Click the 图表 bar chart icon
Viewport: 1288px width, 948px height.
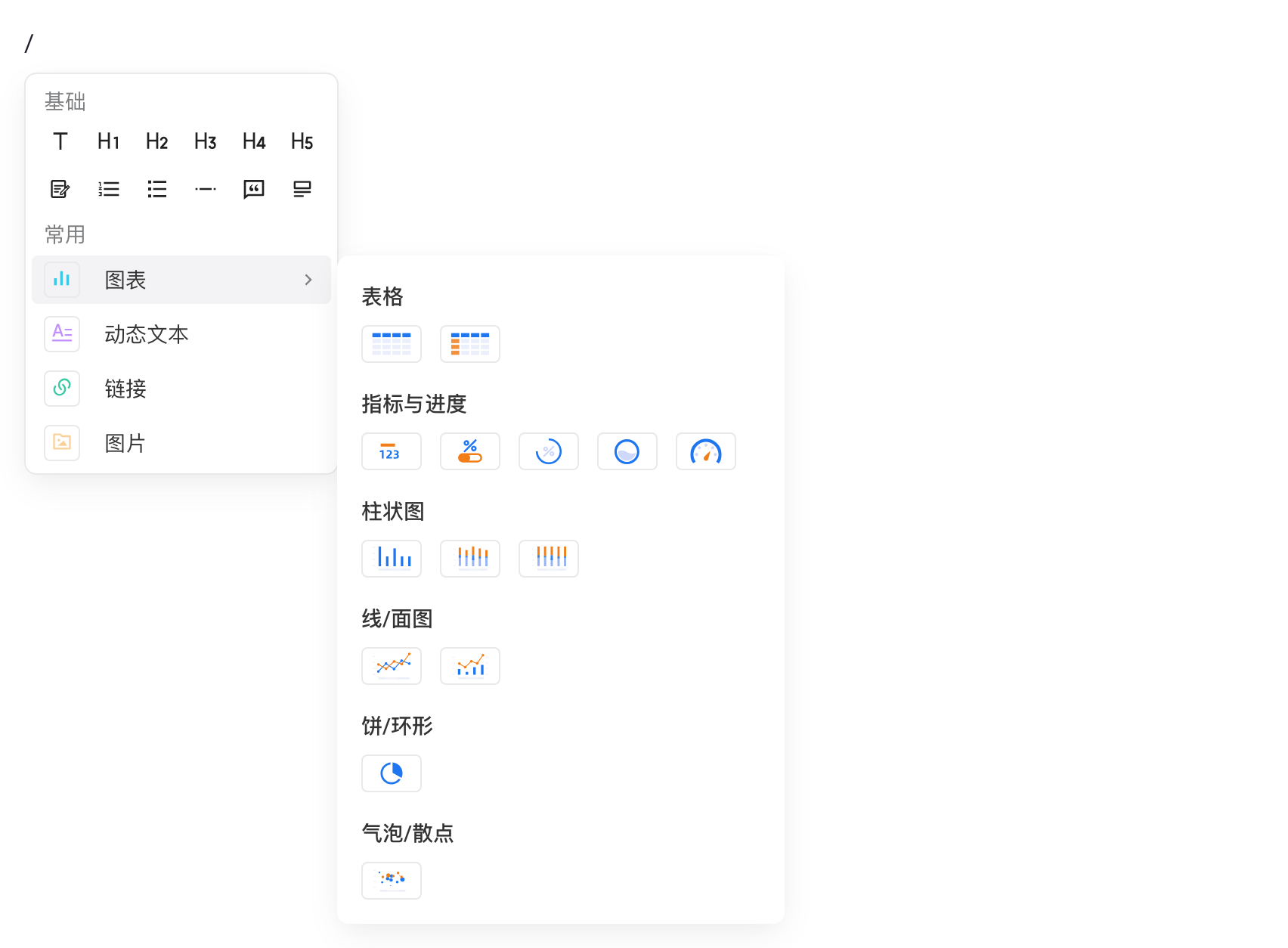coord(62,280)
